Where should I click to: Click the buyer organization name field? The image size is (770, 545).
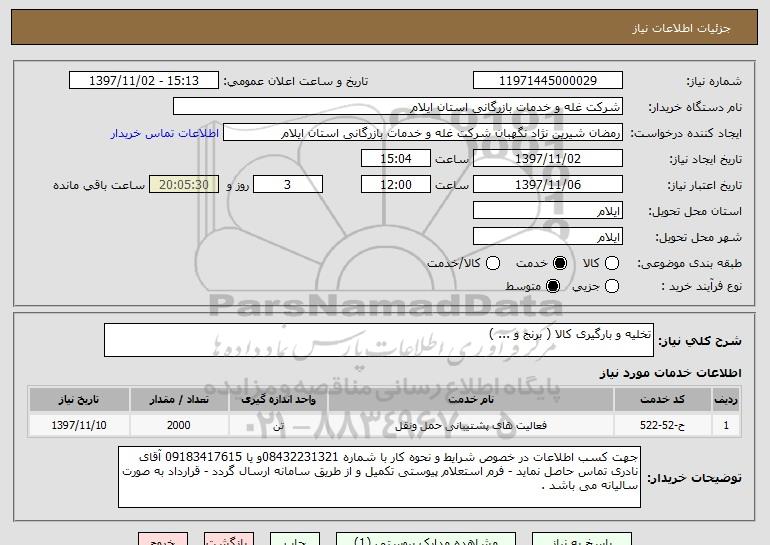(x=398, y=107)
